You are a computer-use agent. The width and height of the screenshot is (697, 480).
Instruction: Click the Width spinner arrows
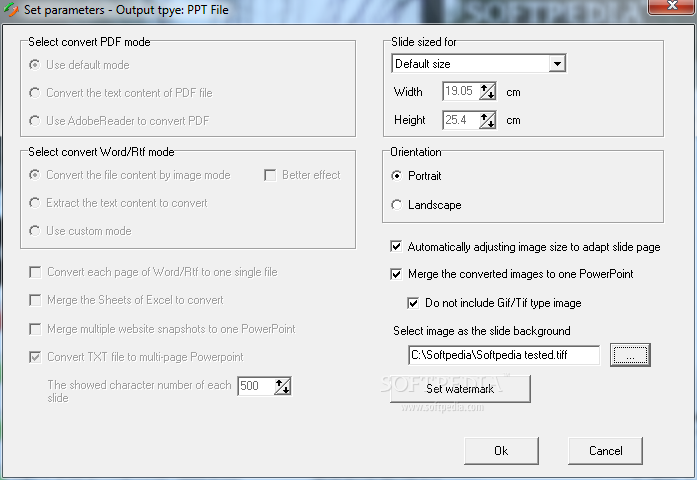(488, 92)
